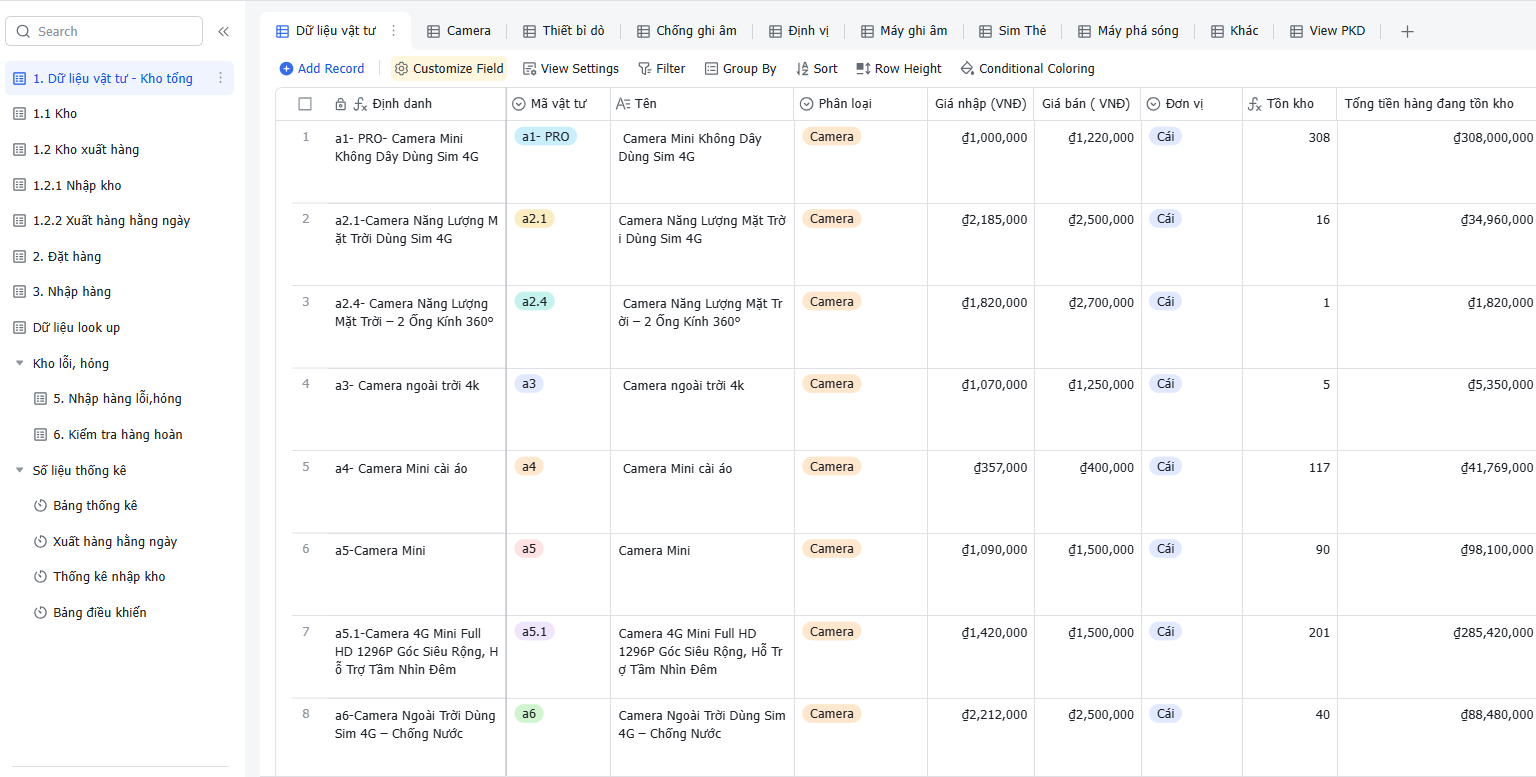Click the '₫2,700,000' selling price cell

pos(1087,327)
